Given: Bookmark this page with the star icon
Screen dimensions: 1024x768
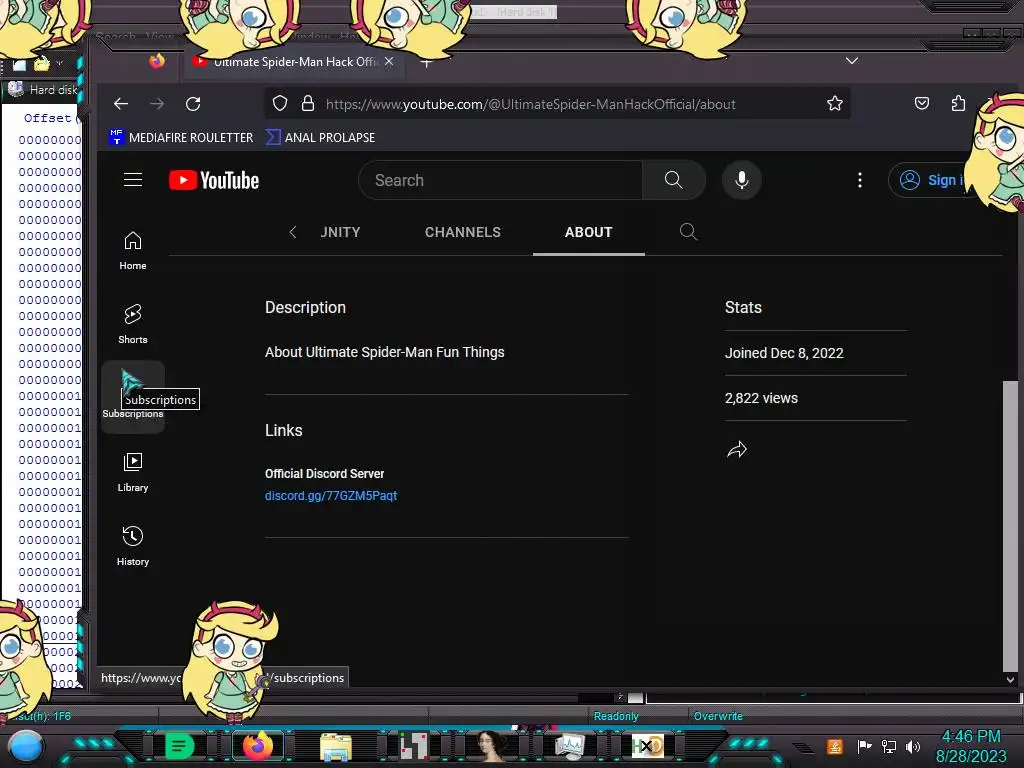Looking at the screenshot, I should (x=834, y=103).
